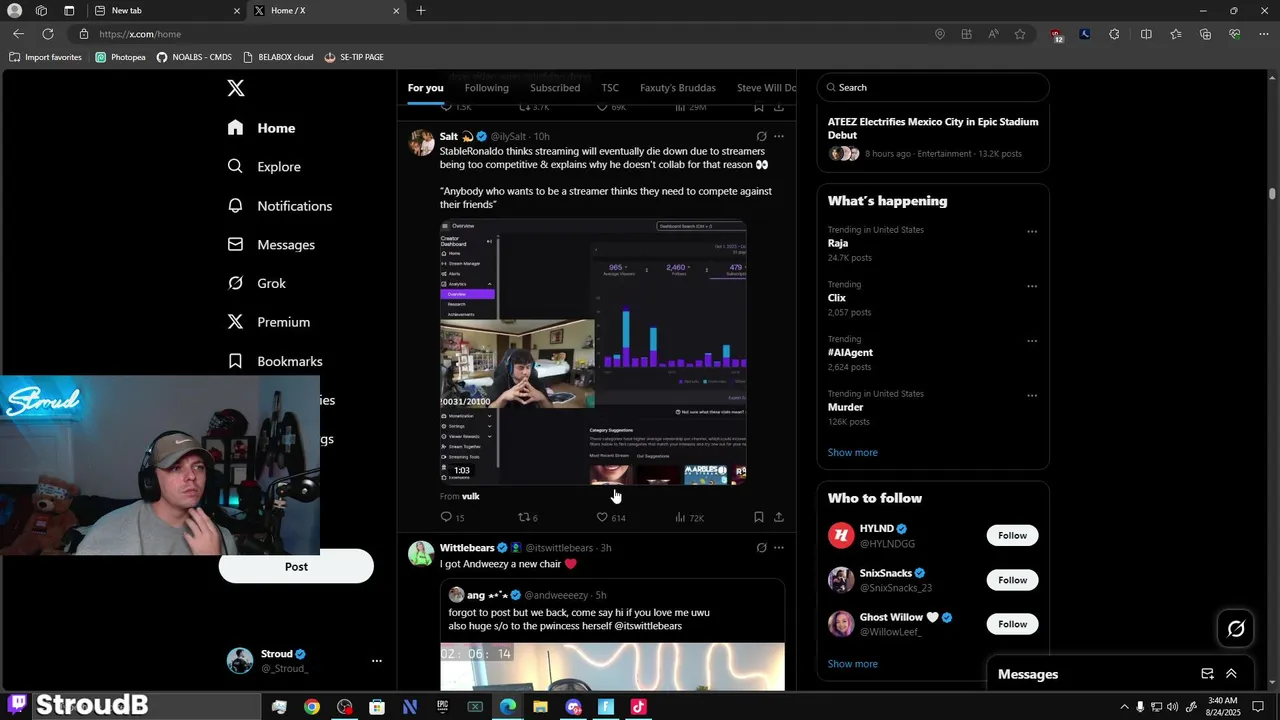Show more under Who to follow
The image size is (1280, 720).
tap(852, 664)
